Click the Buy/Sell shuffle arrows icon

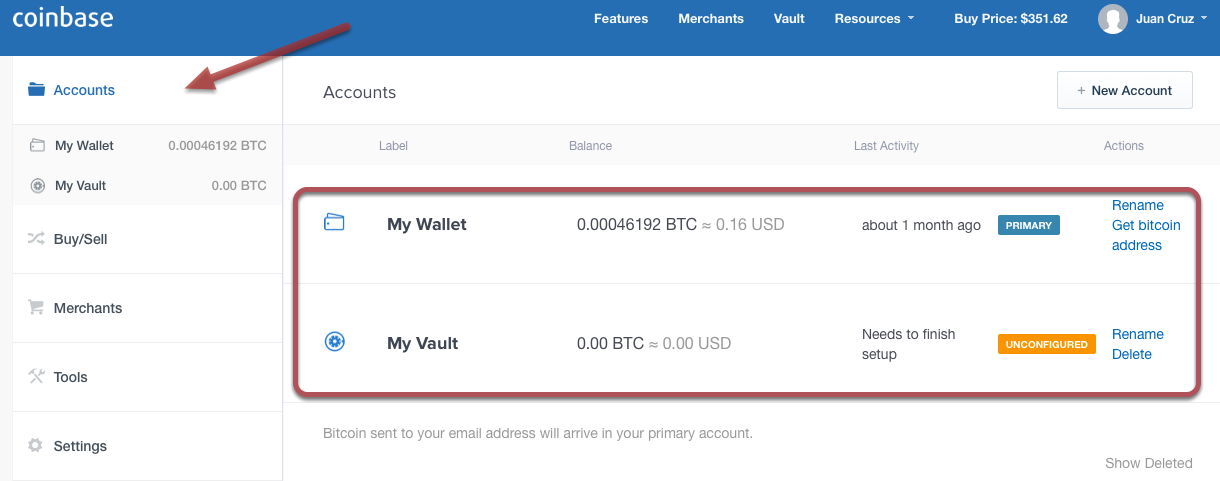[x=37, y=239]
